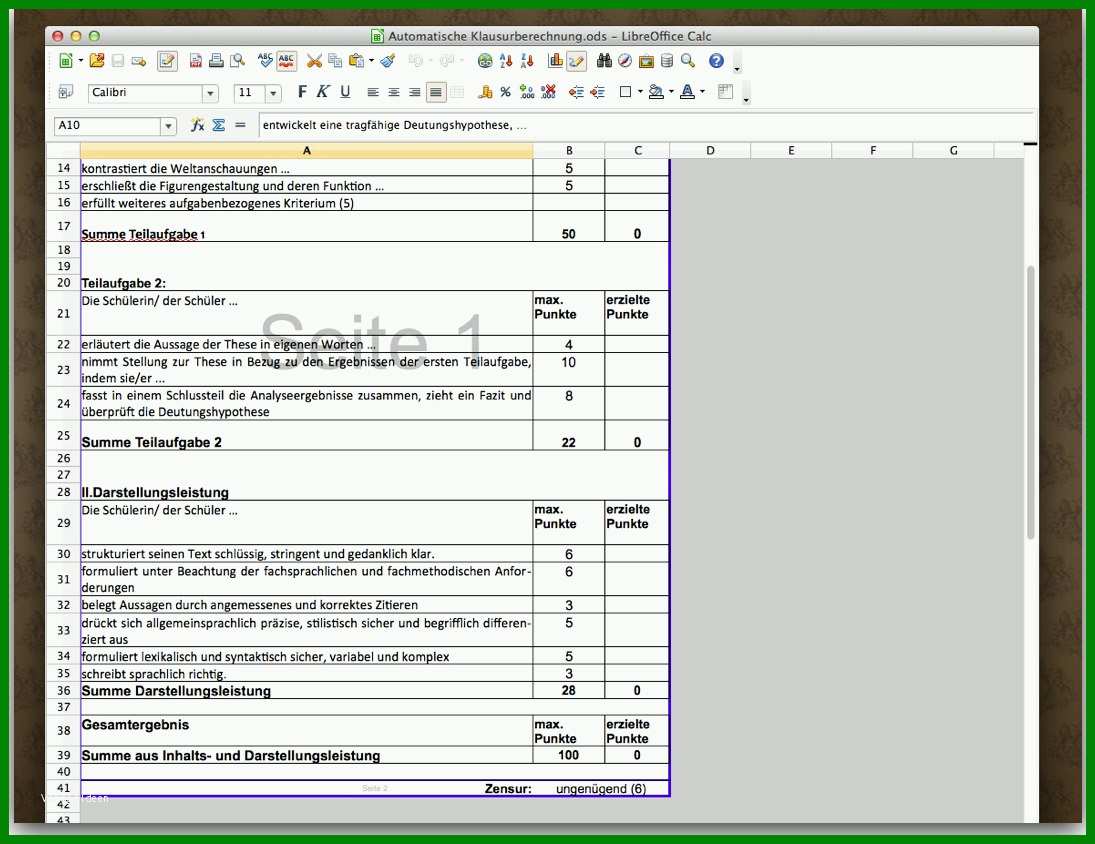Image resolution: width=1095 pixels, height=844 pixels.
Task: Insert a Chart
Action: [555, 61]
